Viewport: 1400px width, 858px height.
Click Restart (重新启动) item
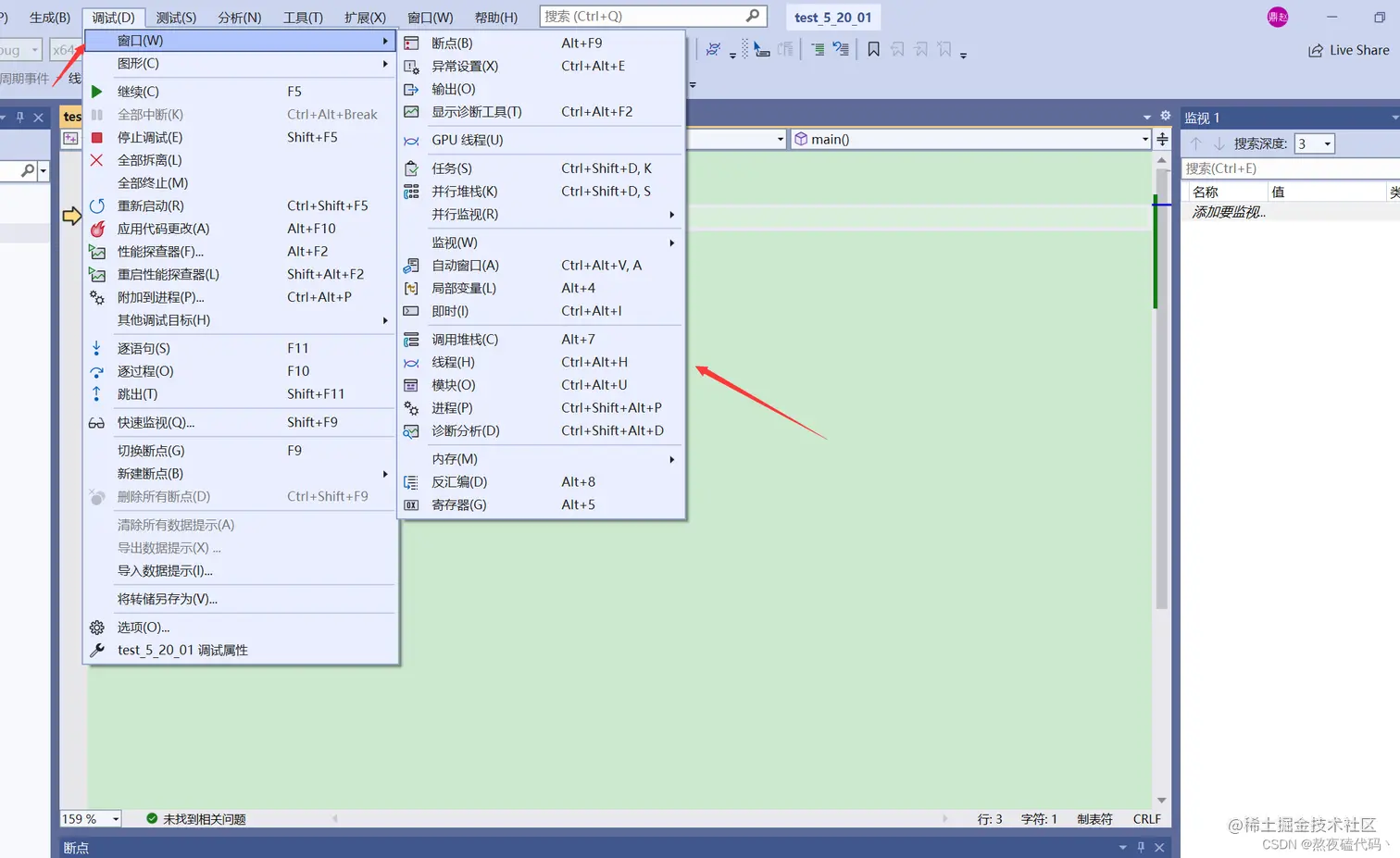(241, 205)
